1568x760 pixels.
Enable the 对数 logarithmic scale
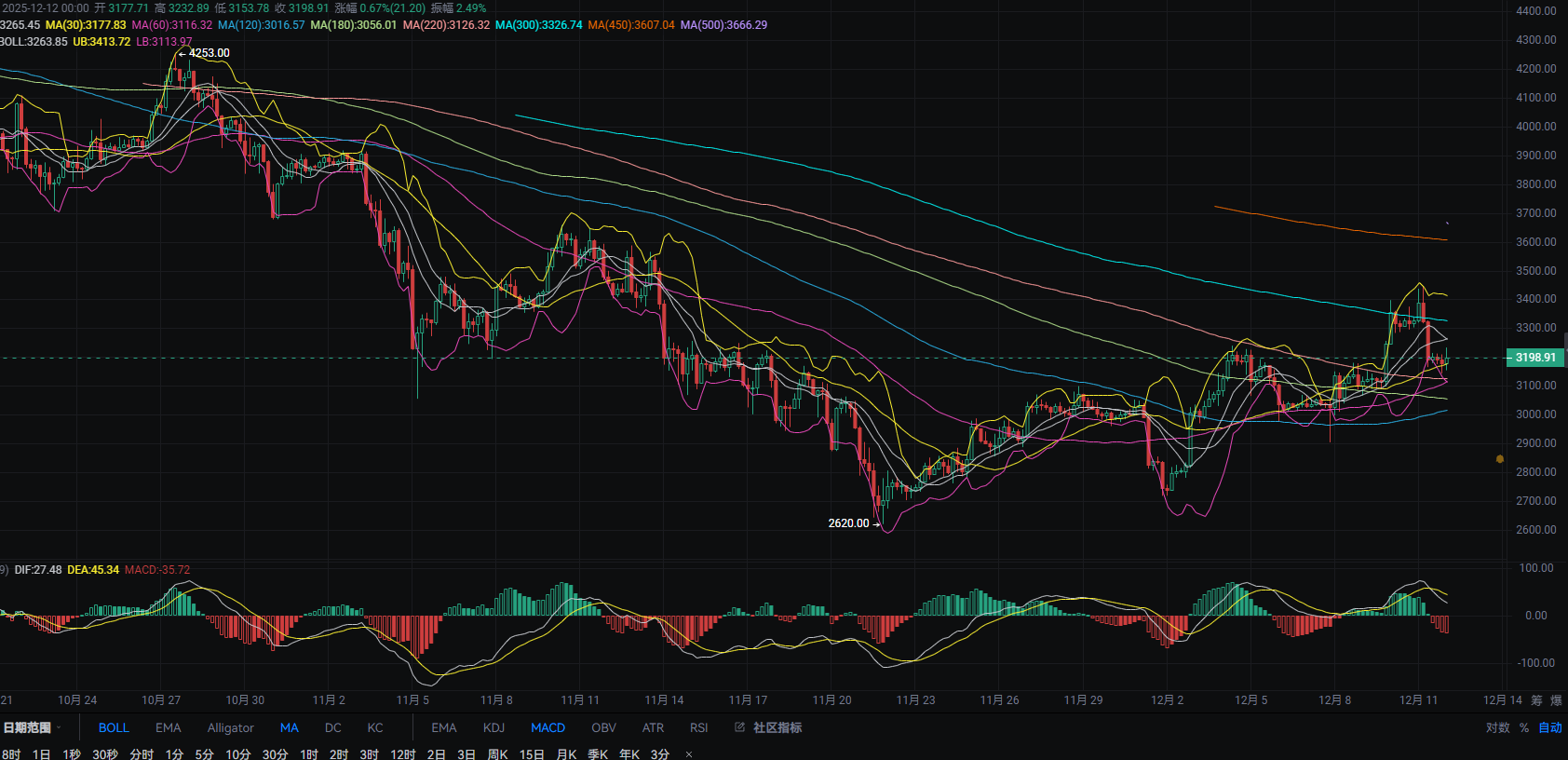point(1497,727)
